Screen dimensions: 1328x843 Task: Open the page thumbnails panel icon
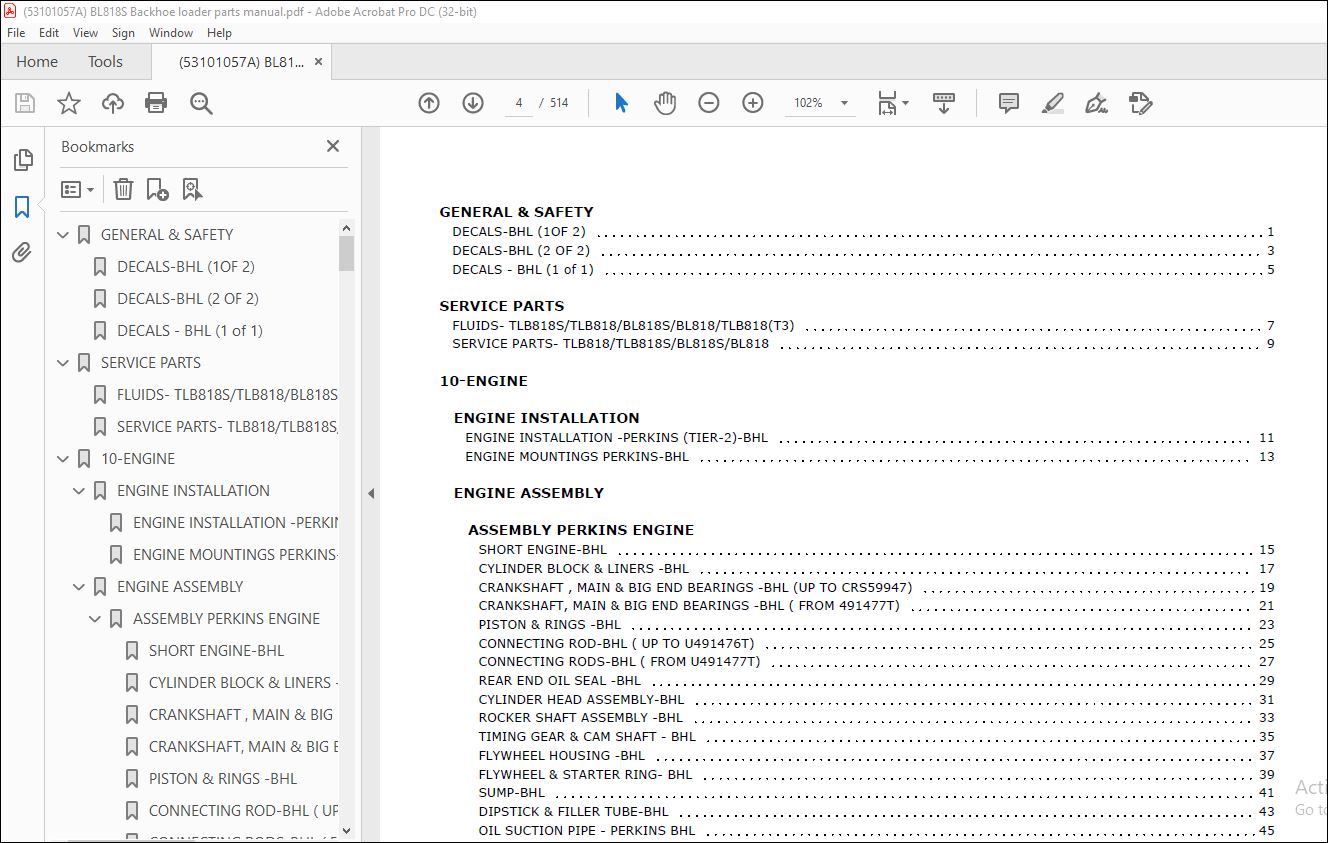pos(22,160)
